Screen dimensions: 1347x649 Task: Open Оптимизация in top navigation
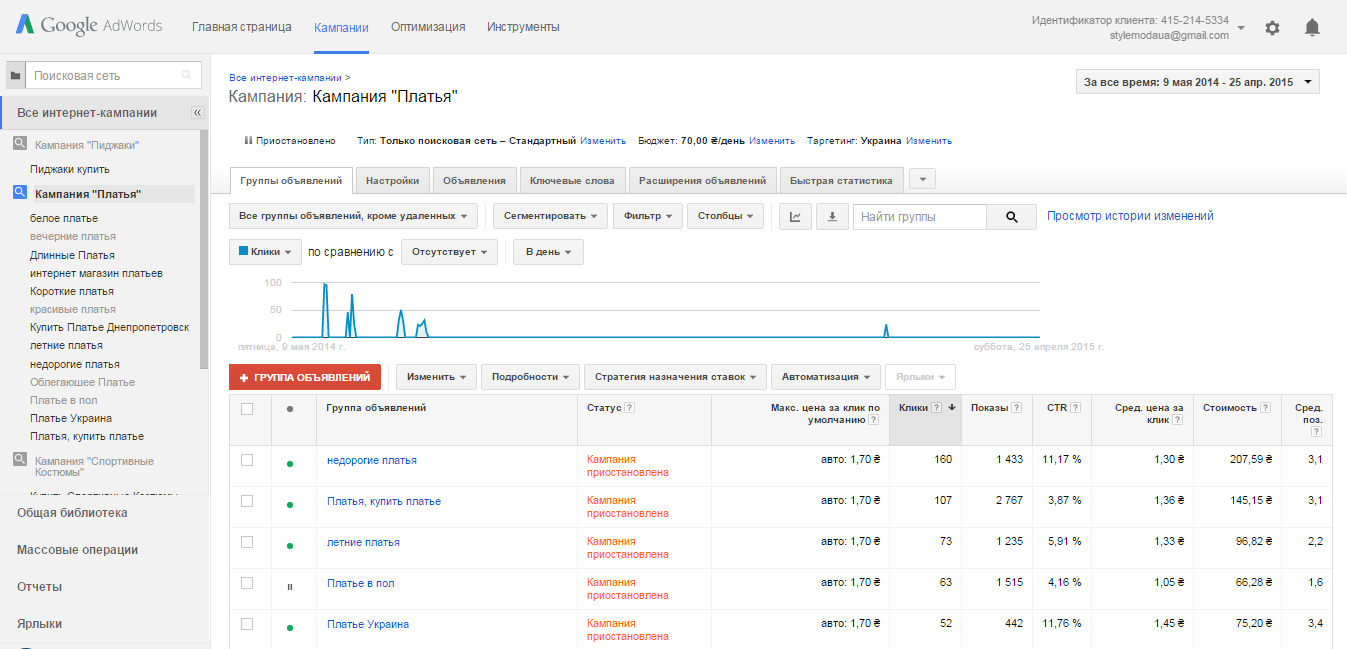tap(428, 27)
